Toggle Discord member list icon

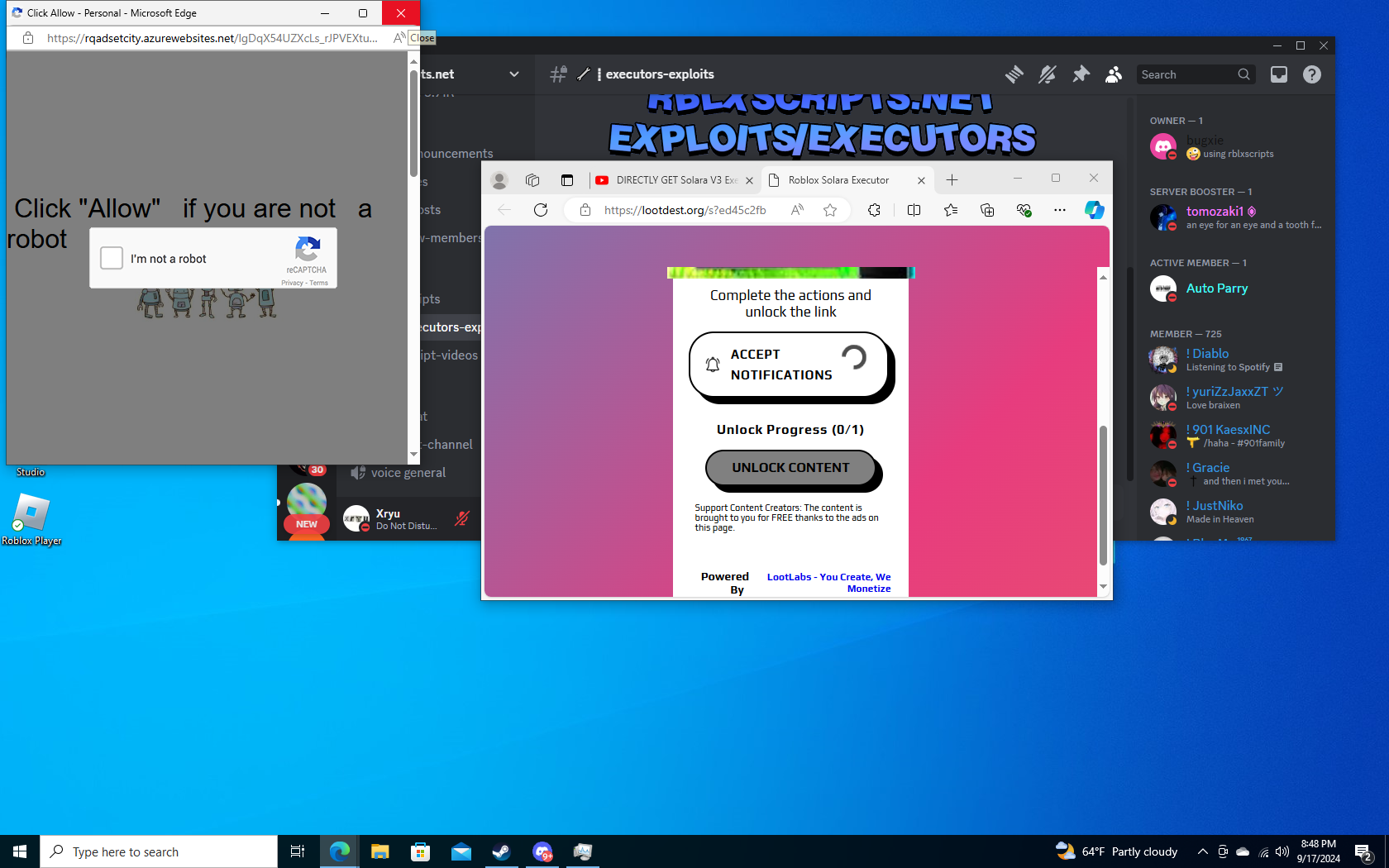pyautogui.click(x=1114, y=74)
